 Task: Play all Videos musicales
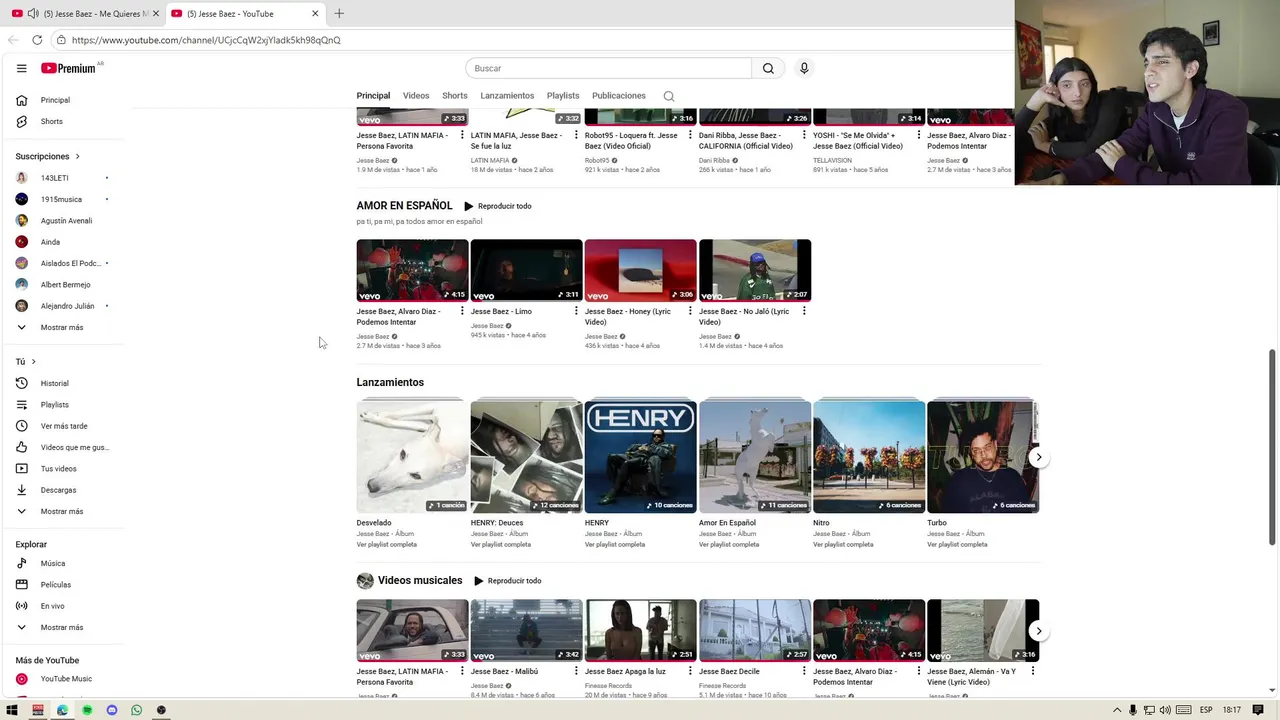click(507, 581)
